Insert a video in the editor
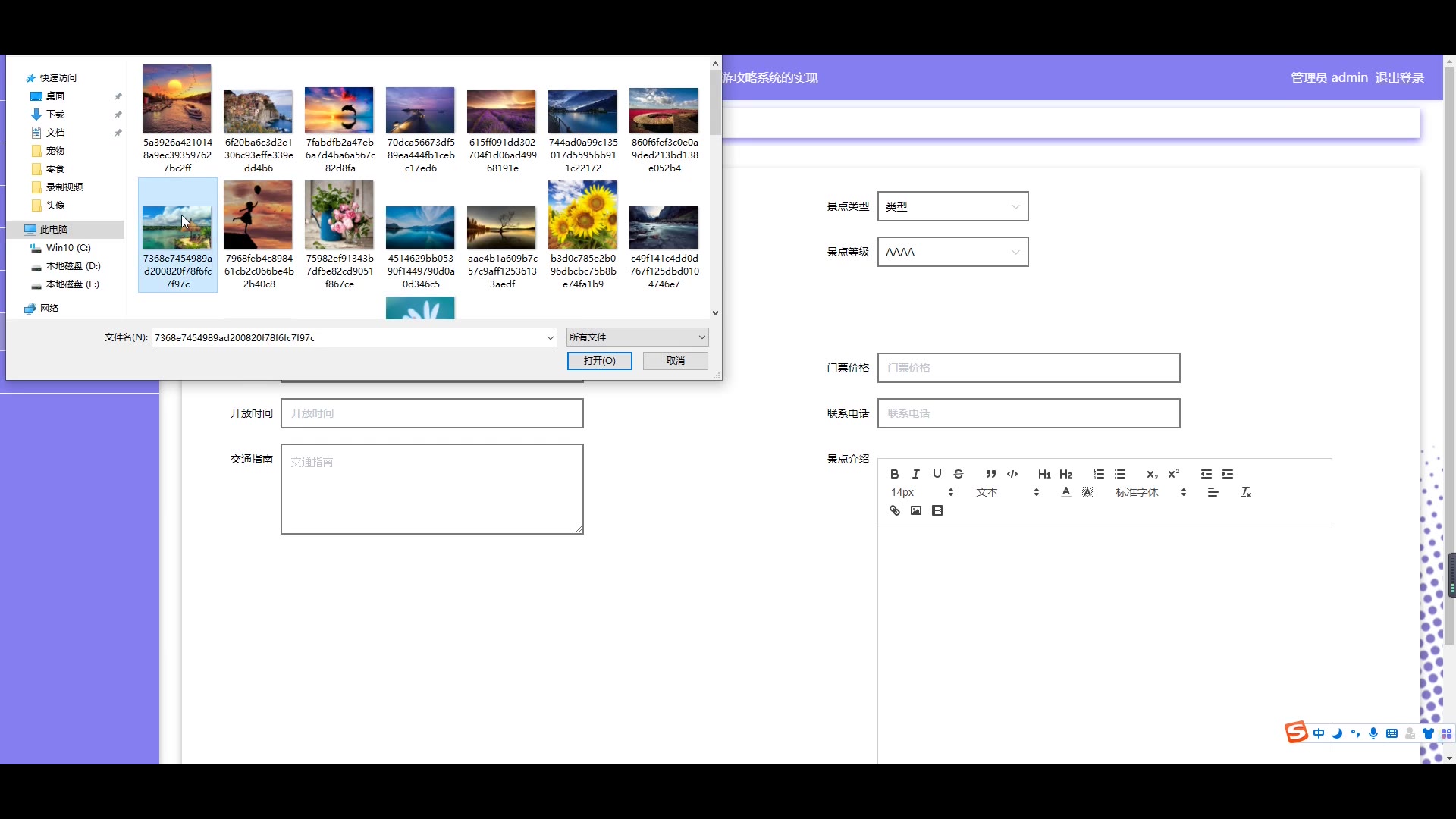 pos(937,510)
